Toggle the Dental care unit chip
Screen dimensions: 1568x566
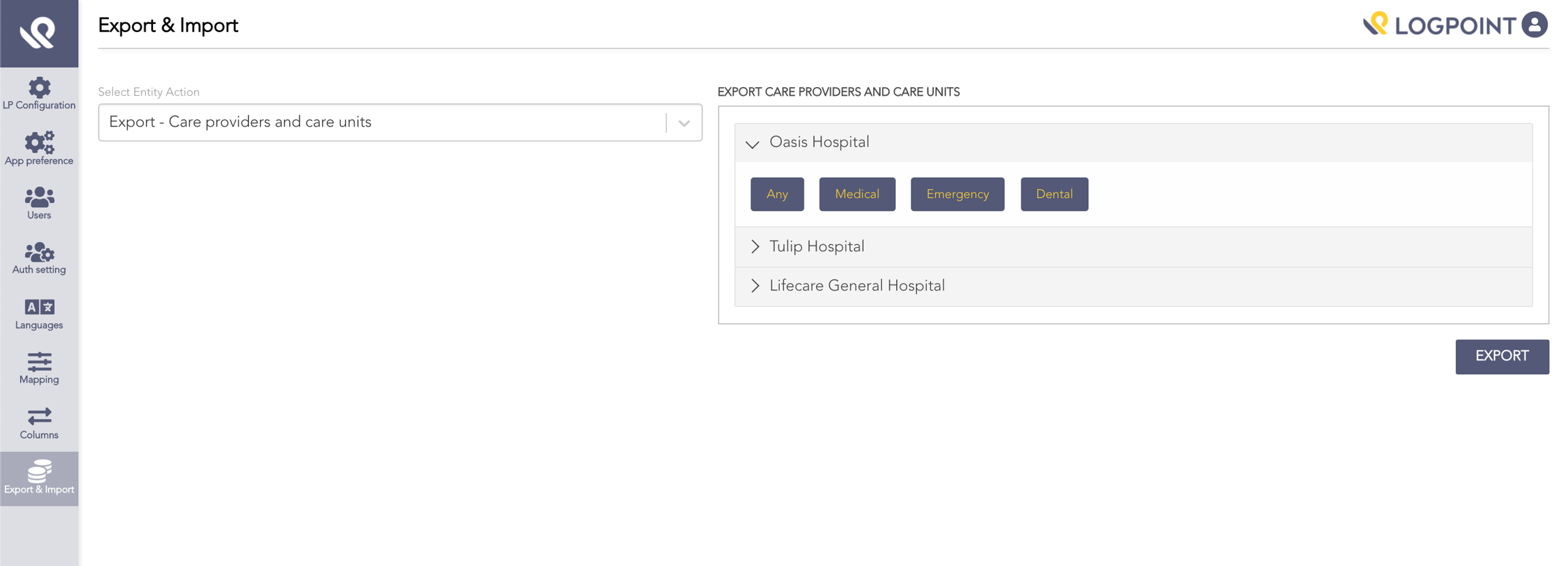pos(1054,195)
